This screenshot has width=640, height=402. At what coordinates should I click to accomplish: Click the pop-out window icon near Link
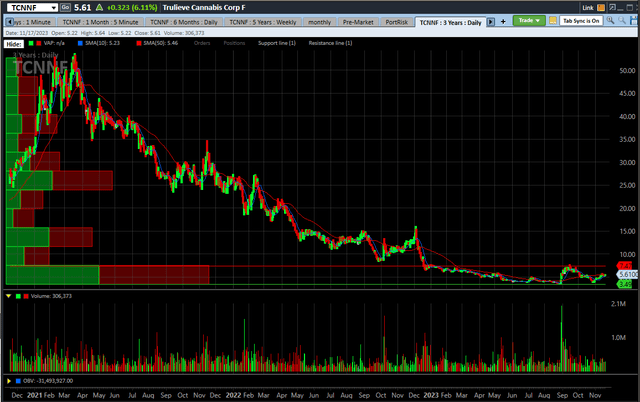[x=612, y=6]
